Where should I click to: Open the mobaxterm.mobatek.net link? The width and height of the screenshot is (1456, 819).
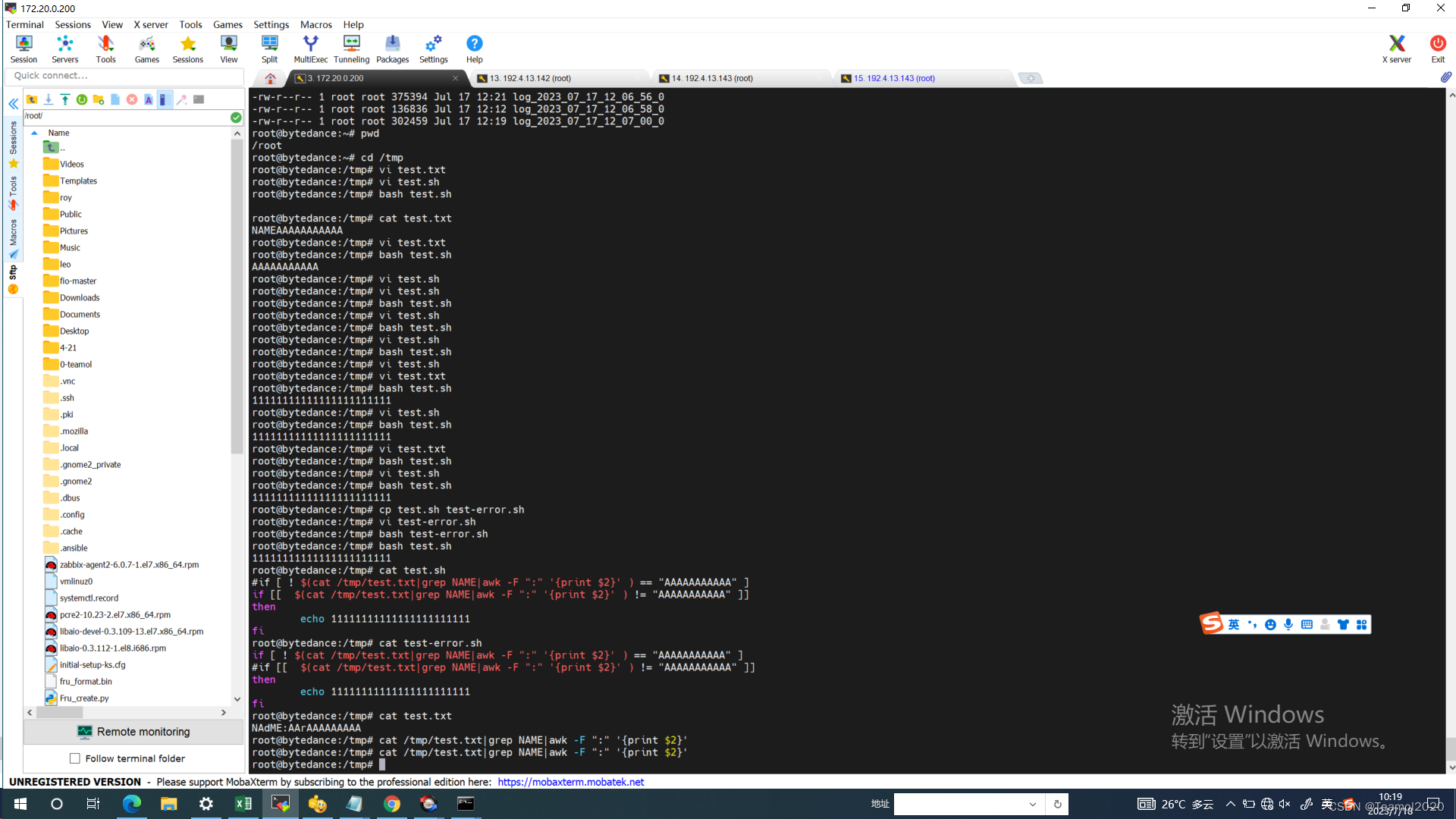tap(570, 782)
